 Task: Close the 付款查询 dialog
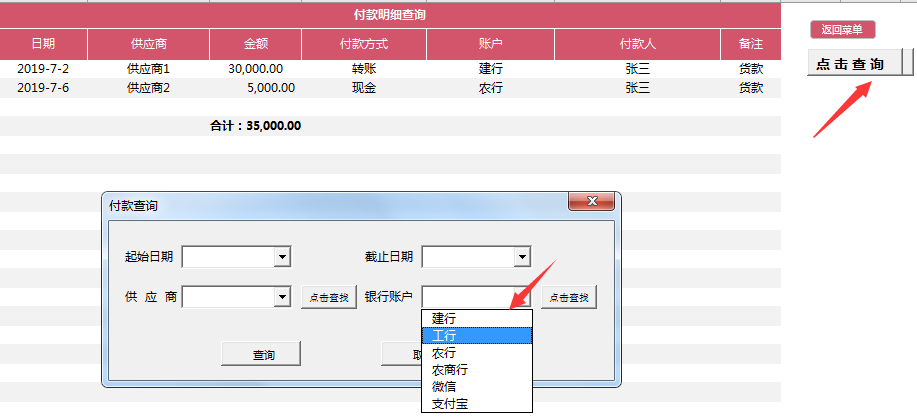coord(591,202)
